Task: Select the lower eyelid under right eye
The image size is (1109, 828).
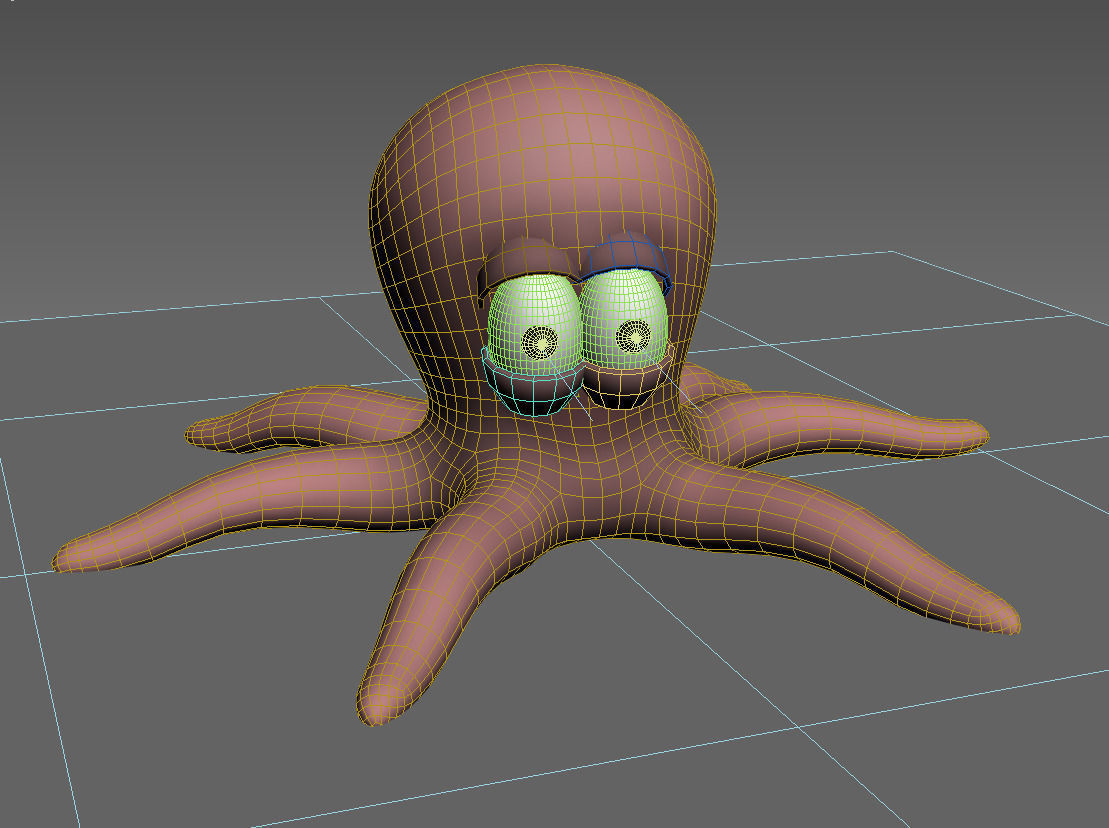Action: pyautogui.click(x=626, y=385)
